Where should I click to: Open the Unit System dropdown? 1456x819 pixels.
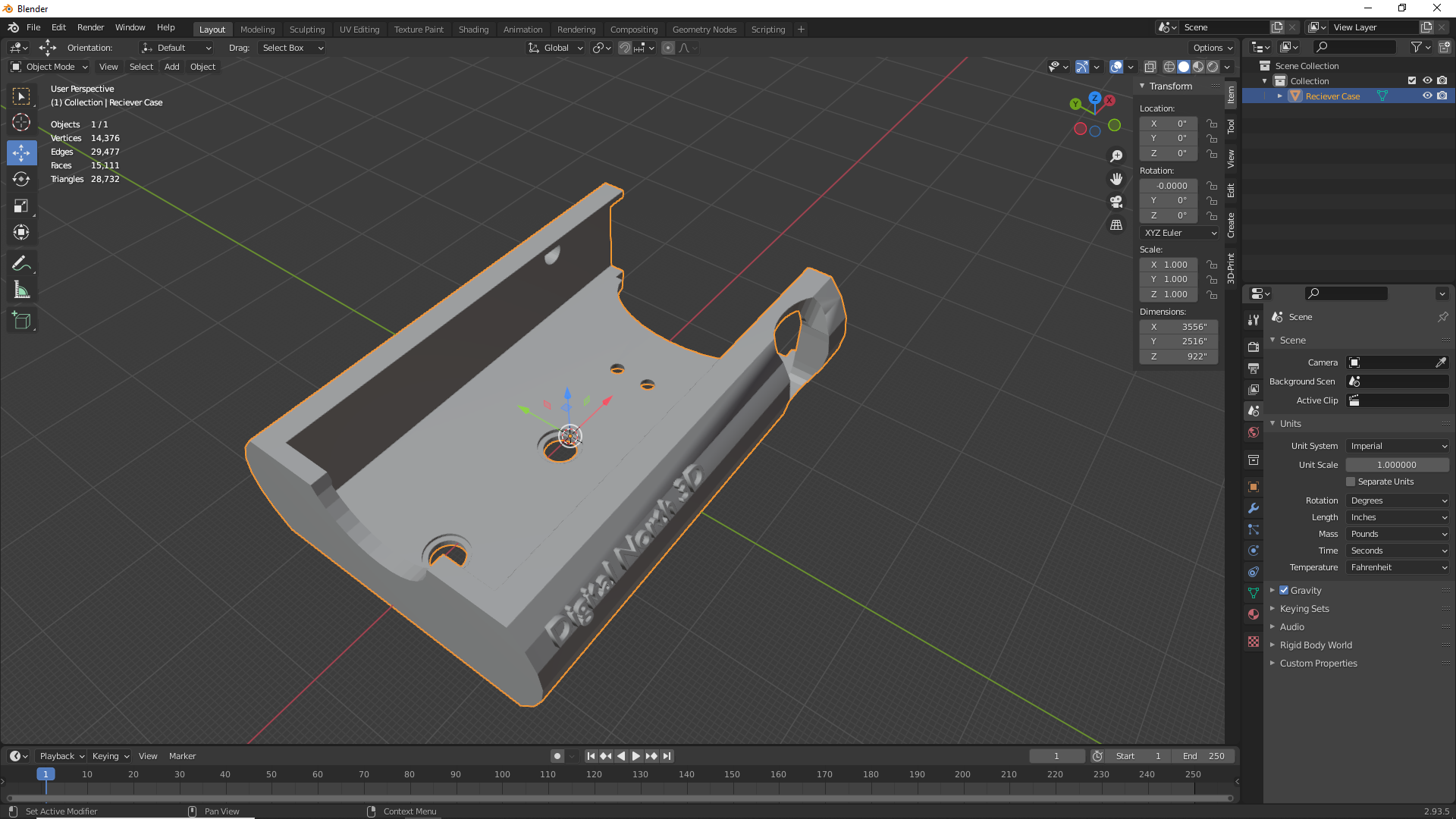(x=1398, y=446)
